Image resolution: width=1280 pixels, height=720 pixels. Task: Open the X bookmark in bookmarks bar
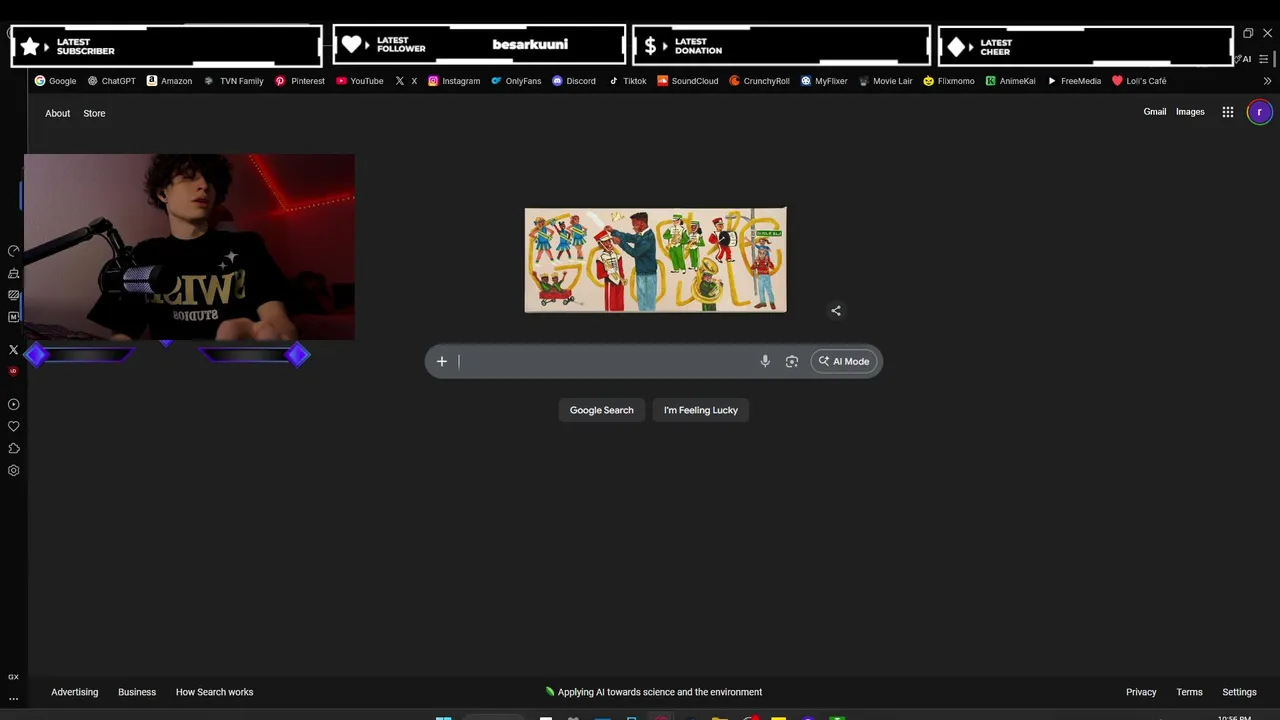[406, 81]
